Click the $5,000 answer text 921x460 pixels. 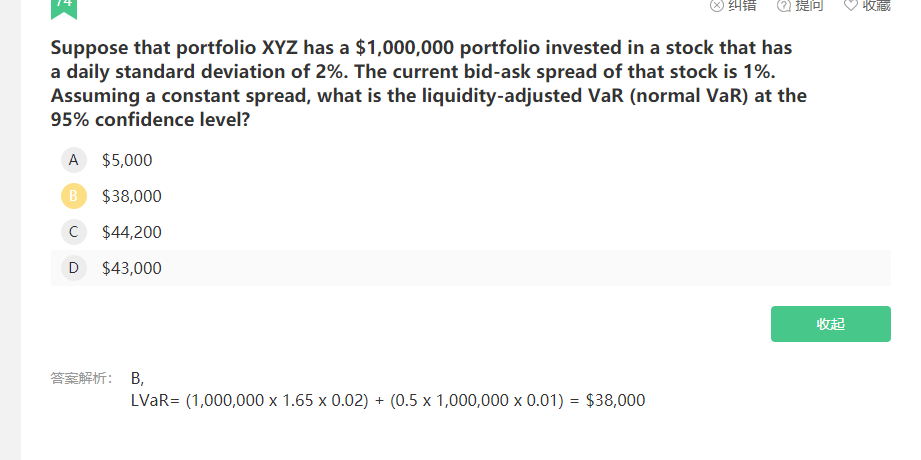(127, 160)
